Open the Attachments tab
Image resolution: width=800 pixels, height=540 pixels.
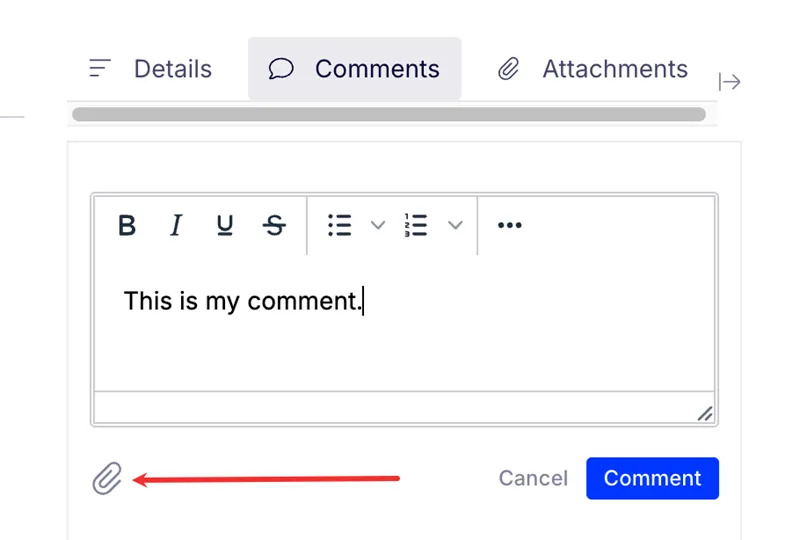click(592, 69)
